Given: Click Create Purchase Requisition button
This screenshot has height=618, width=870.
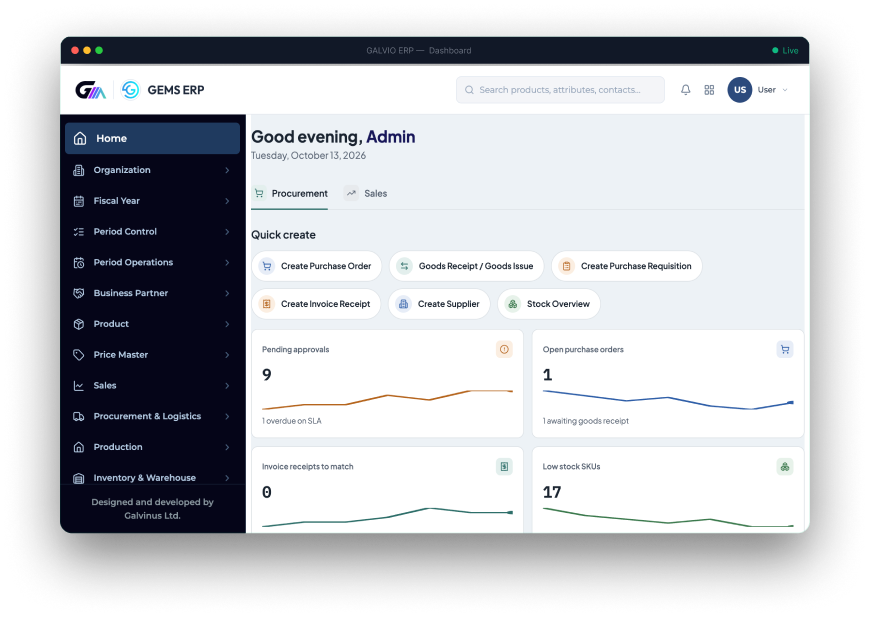Looking at the screenshot, I should 627,266.
